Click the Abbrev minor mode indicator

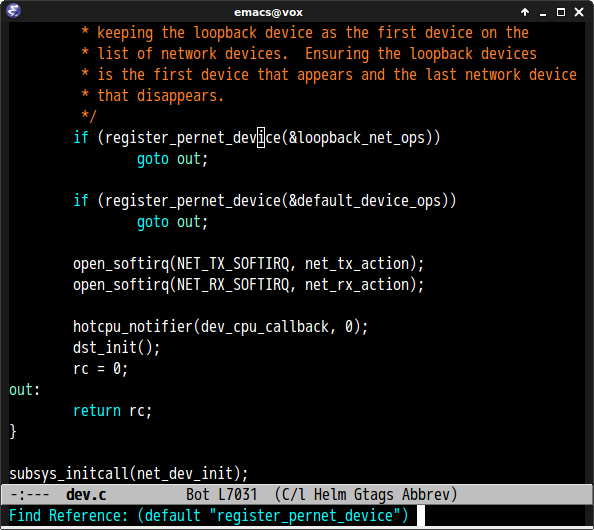pos(430,495)
